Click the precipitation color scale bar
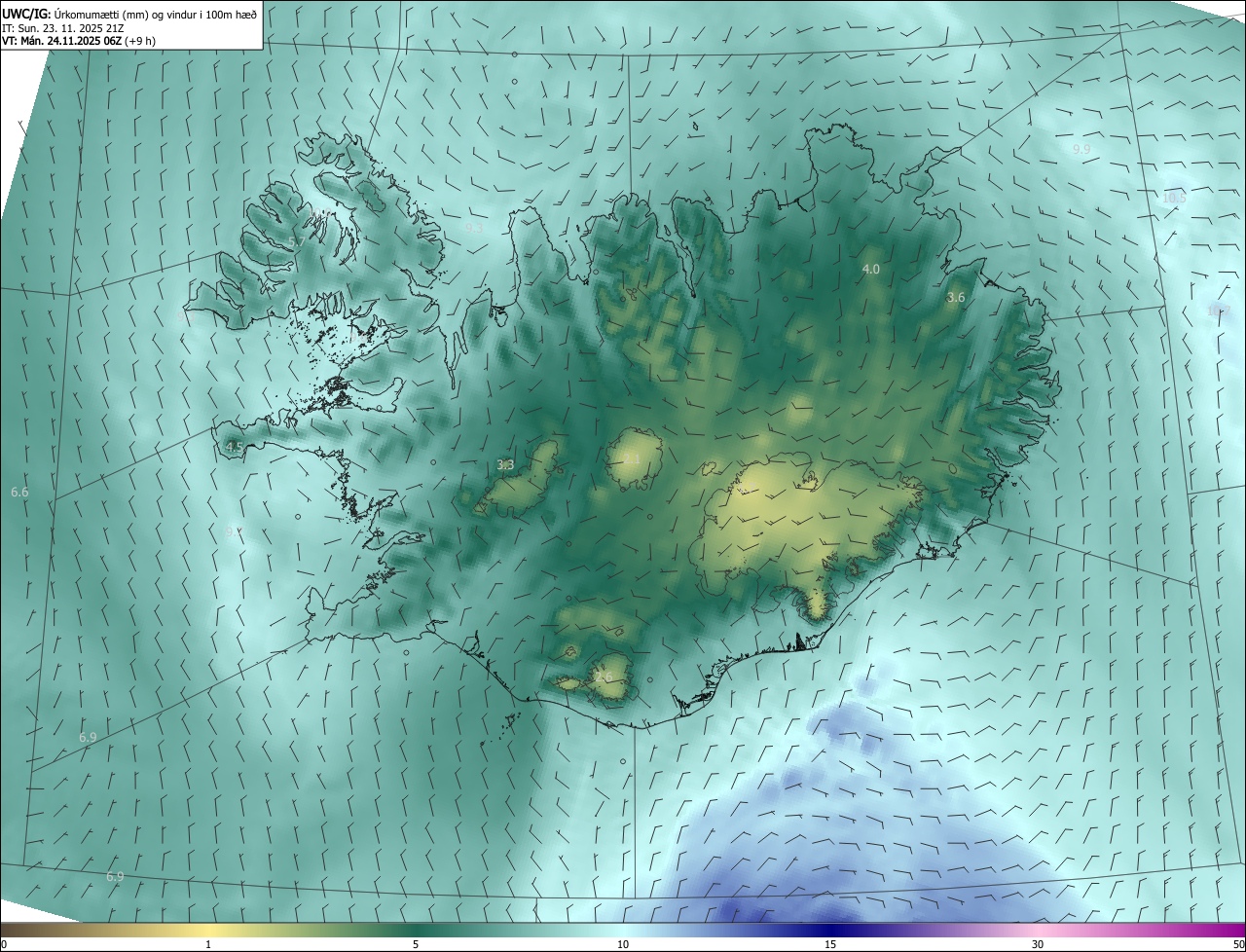This screenshot has width=1246, height=952. click(x=623, y=929)
